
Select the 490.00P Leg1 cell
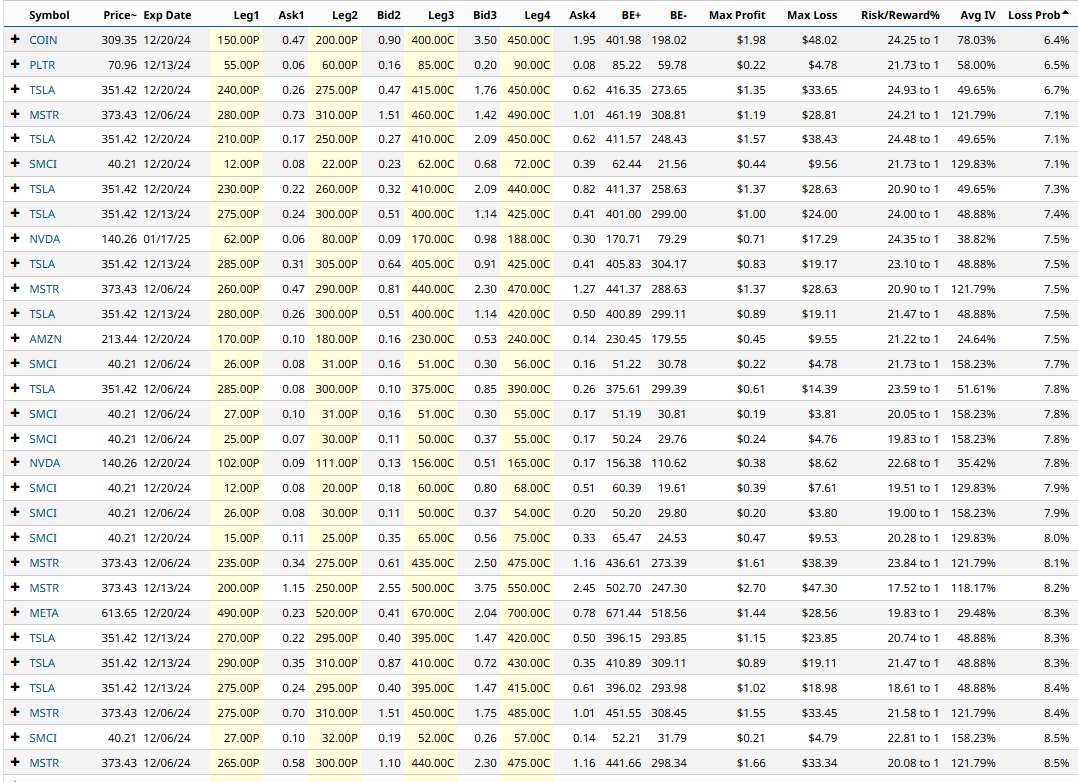click(x=238, y=613)
